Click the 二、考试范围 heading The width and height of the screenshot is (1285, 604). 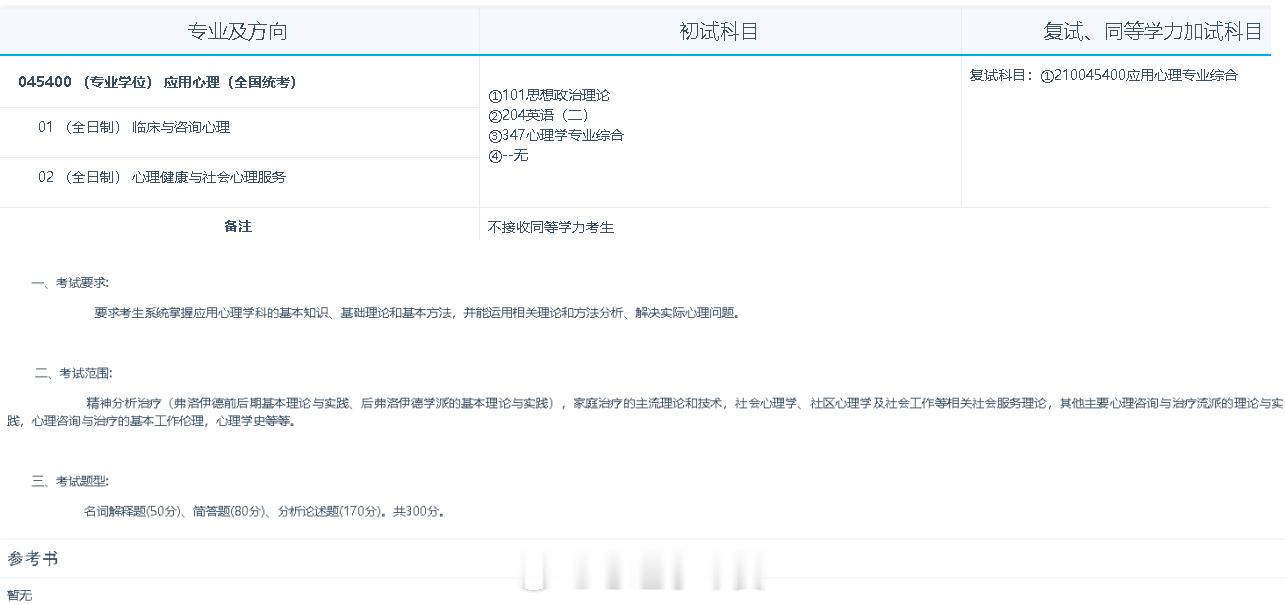(73, 373)
